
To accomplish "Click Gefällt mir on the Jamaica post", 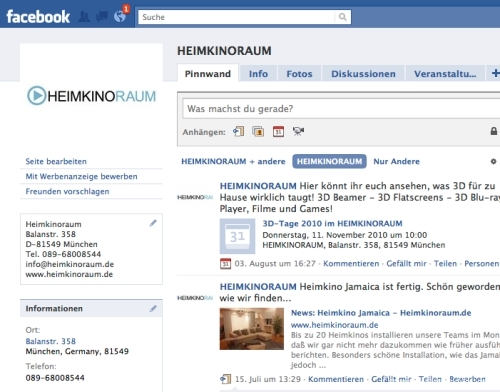I will click(x=391, y=379).
